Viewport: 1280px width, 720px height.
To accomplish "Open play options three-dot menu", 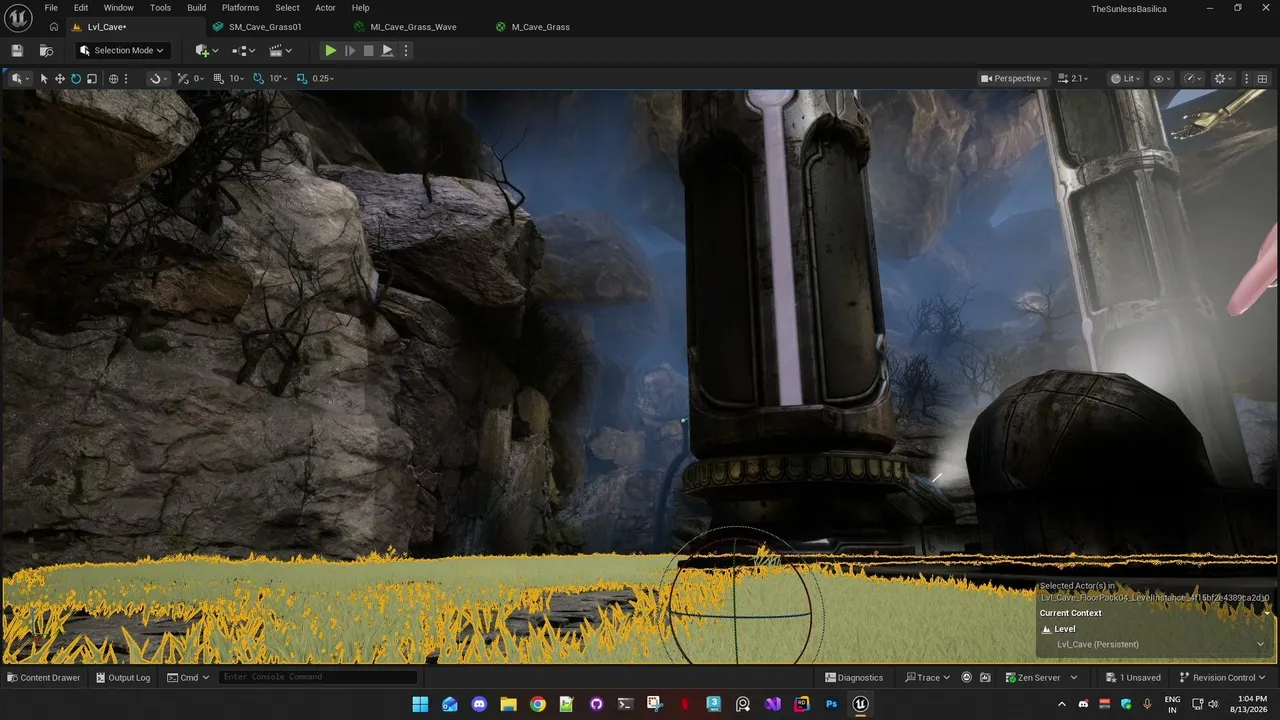I will pyautogui.click(x=405, y=51).
